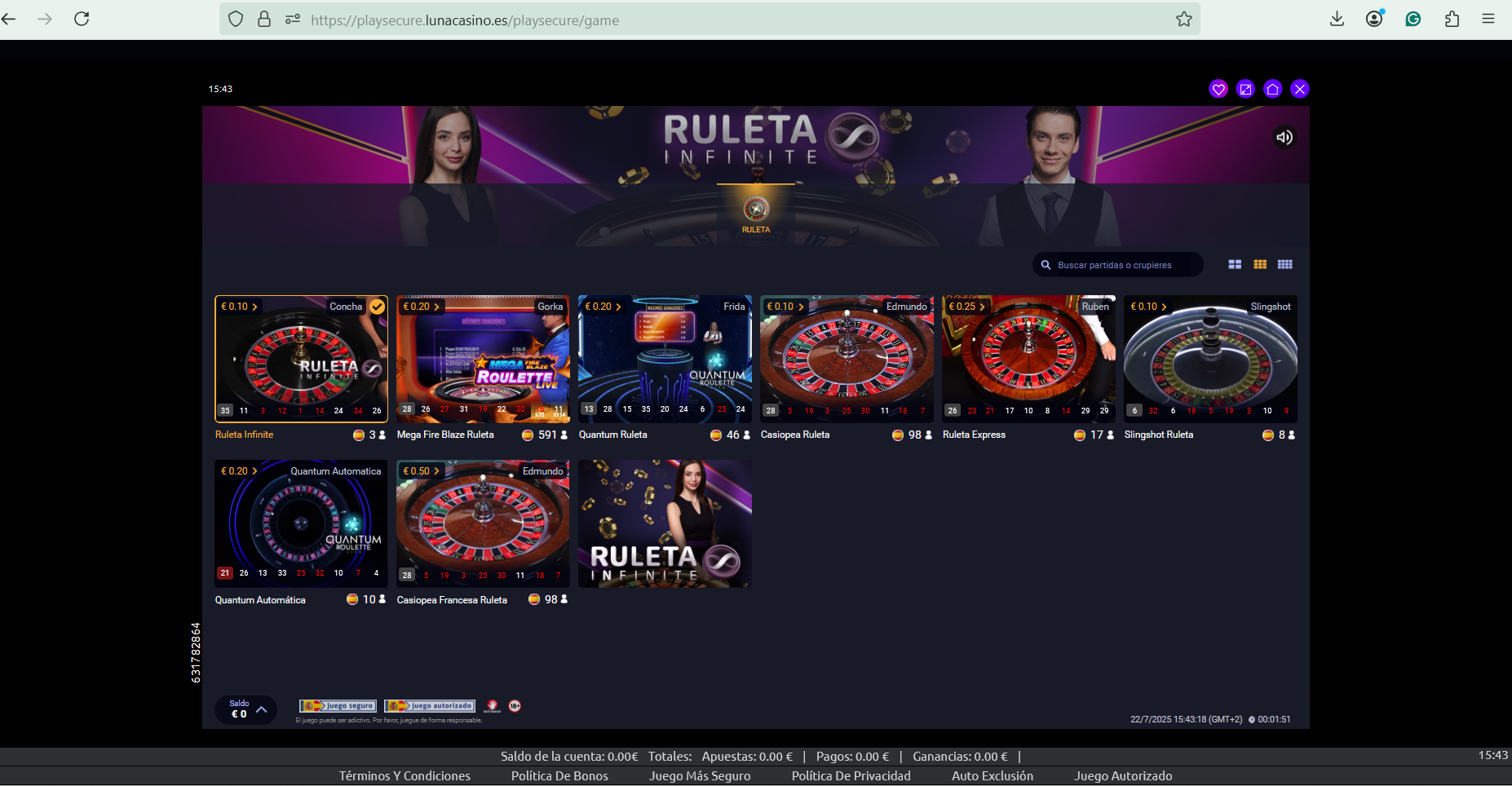Click player count icon on Quantum Ruleta
The image size is (1512, 786).
(747, 435)
